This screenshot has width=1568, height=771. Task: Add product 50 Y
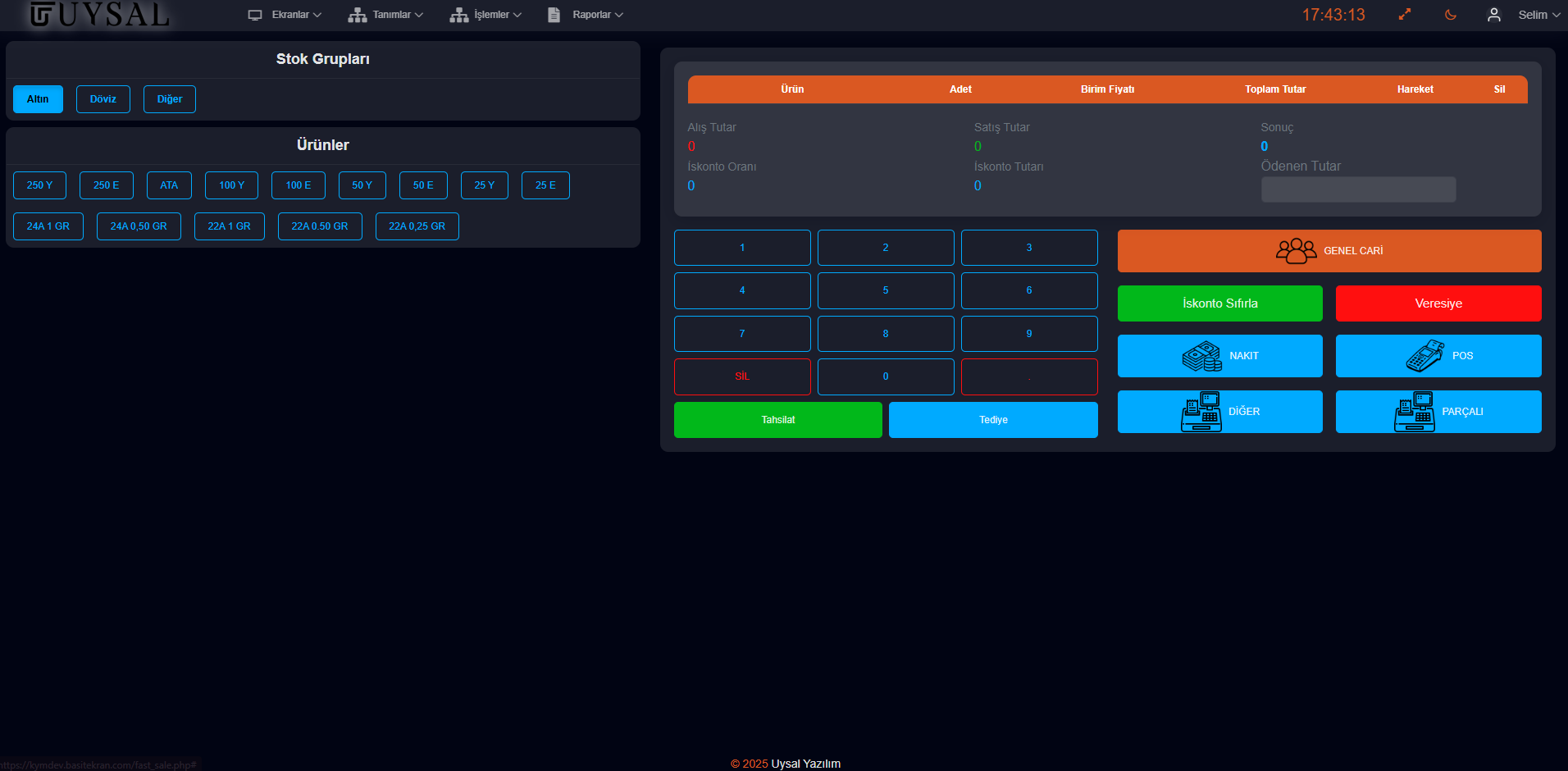(x=362, y=185)
